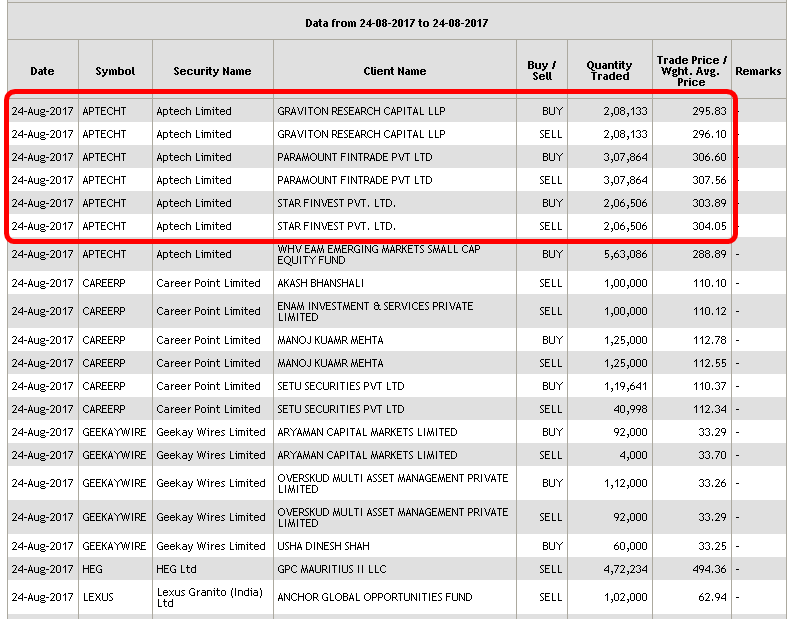The width and height of the screenshot is (792, 619).
Task: Select USHA DINESH SHAH client name
Action: click(x=323, y=546)
